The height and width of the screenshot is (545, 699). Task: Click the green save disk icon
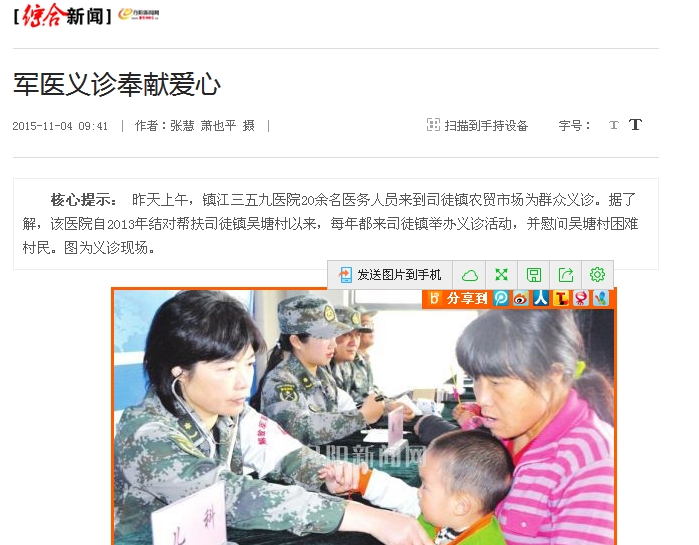(x=534, y=275)
